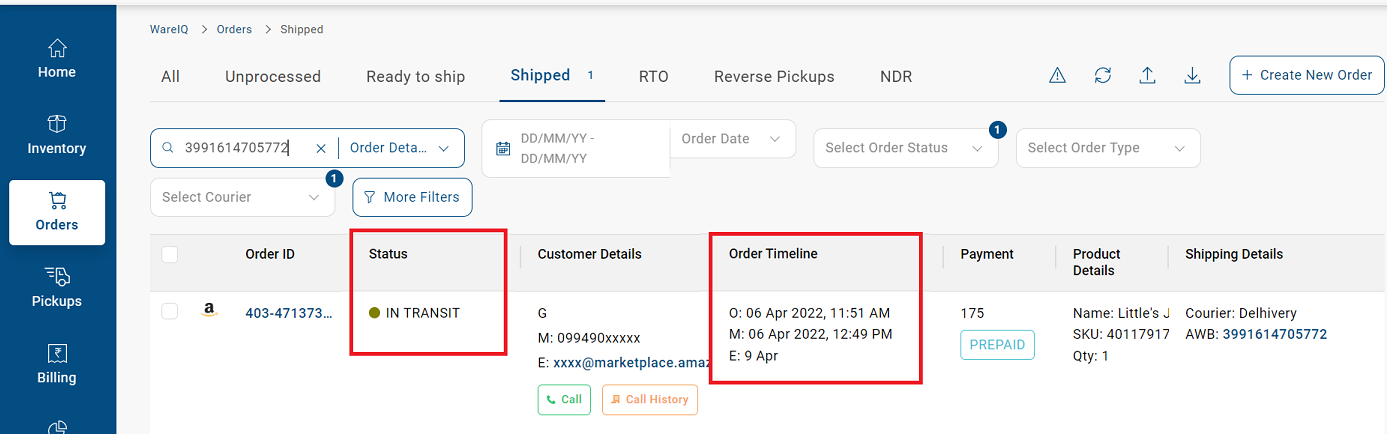Open the Home sidebar icon
Screen dimensions: 1387x434
click(57, 48)
